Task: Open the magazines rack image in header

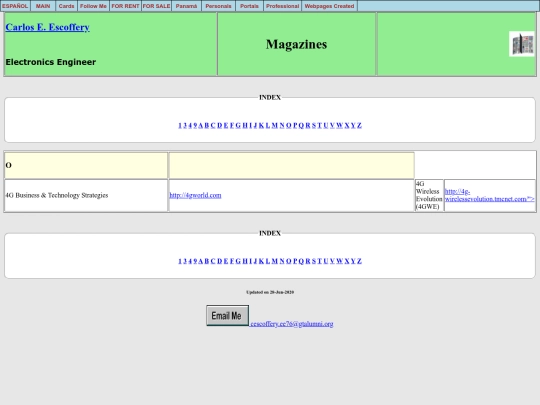Action: click(521, 44)
